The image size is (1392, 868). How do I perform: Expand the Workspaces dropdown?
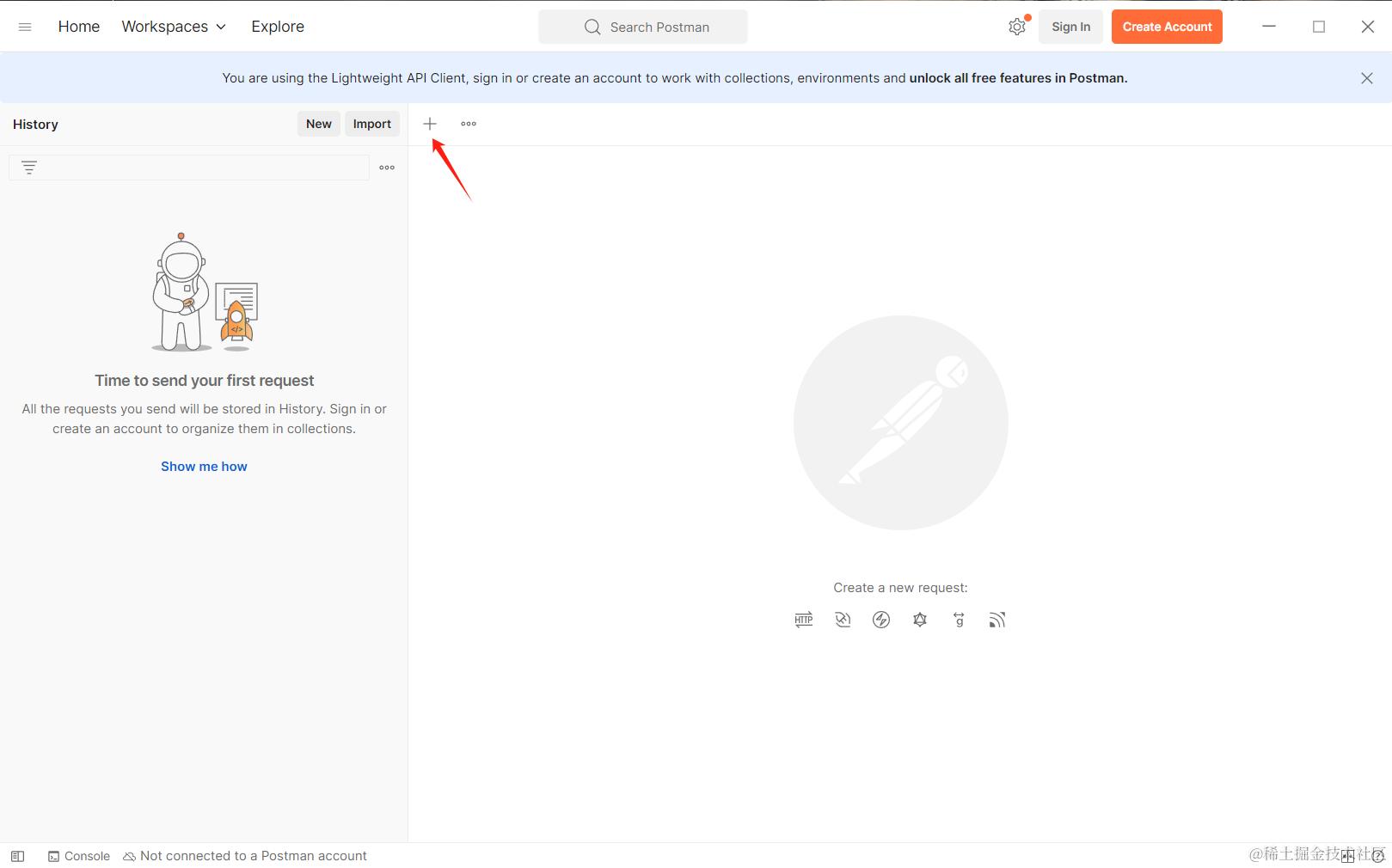(x=174, y=27)
